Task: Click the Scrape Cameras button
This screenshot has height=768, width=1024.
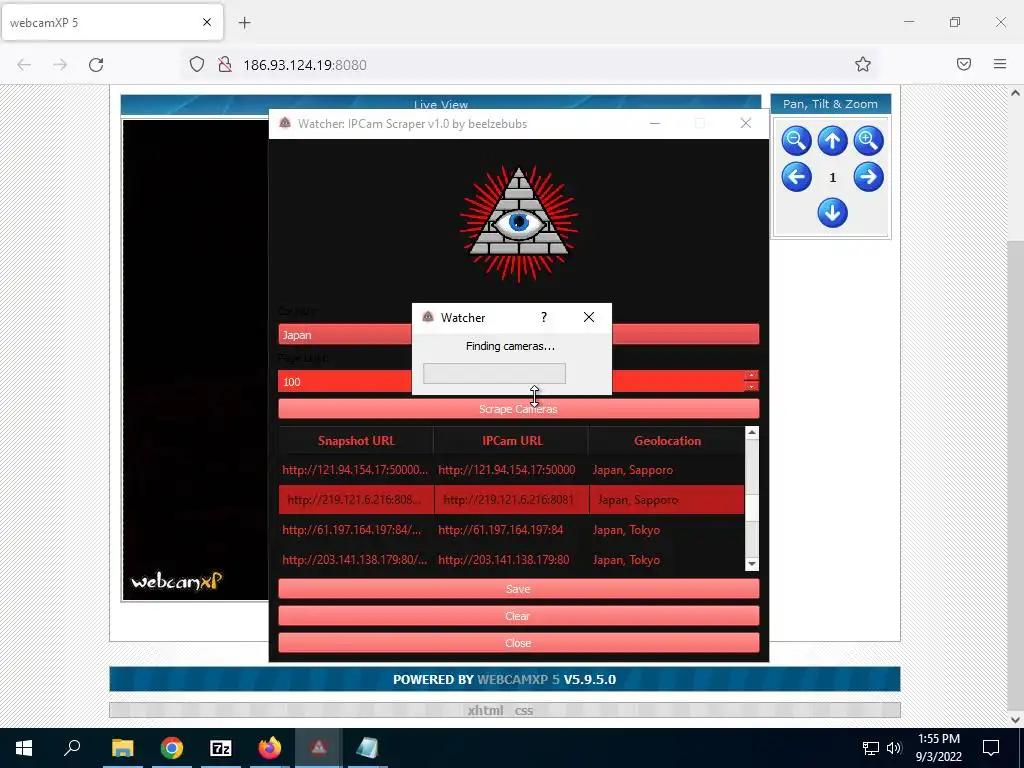Action: pyautogui.click(x=519, y=409)
